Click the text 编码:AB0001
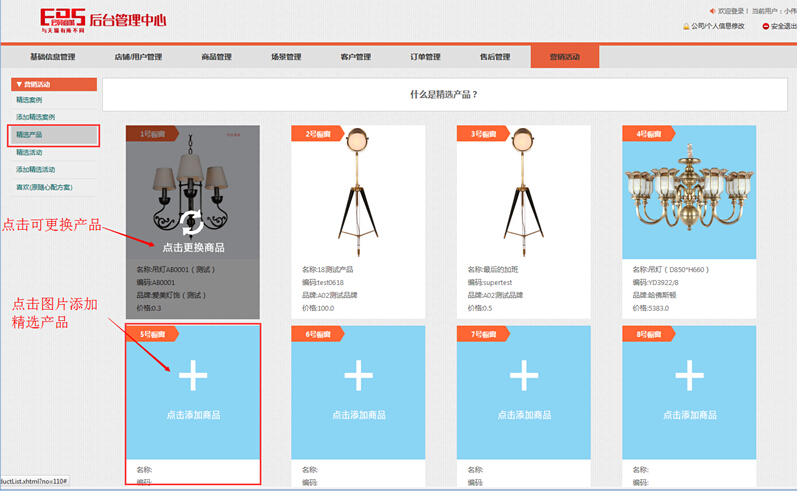 coord(156,283)
